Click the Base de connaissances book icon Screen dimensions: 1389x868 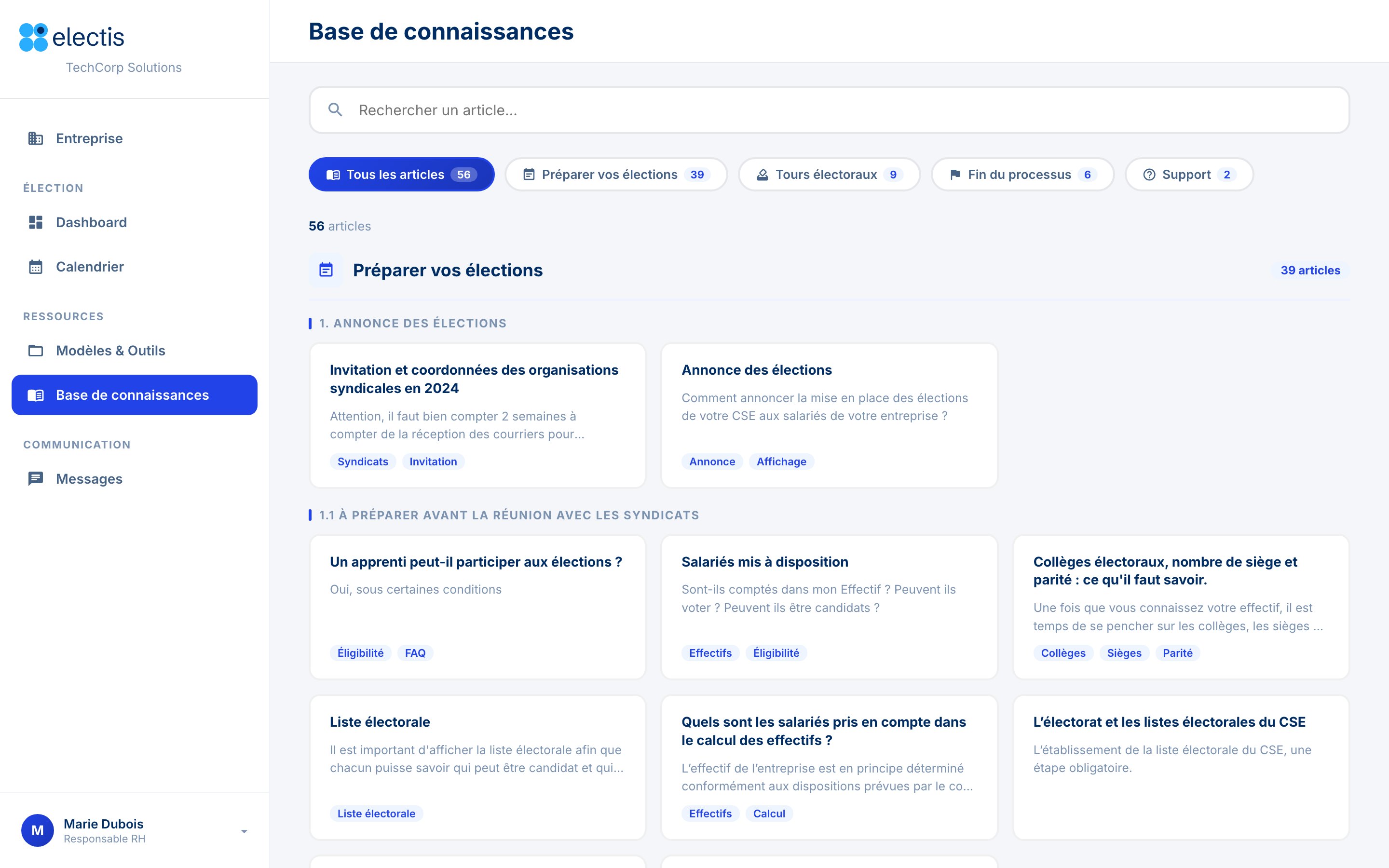[36, 395]
